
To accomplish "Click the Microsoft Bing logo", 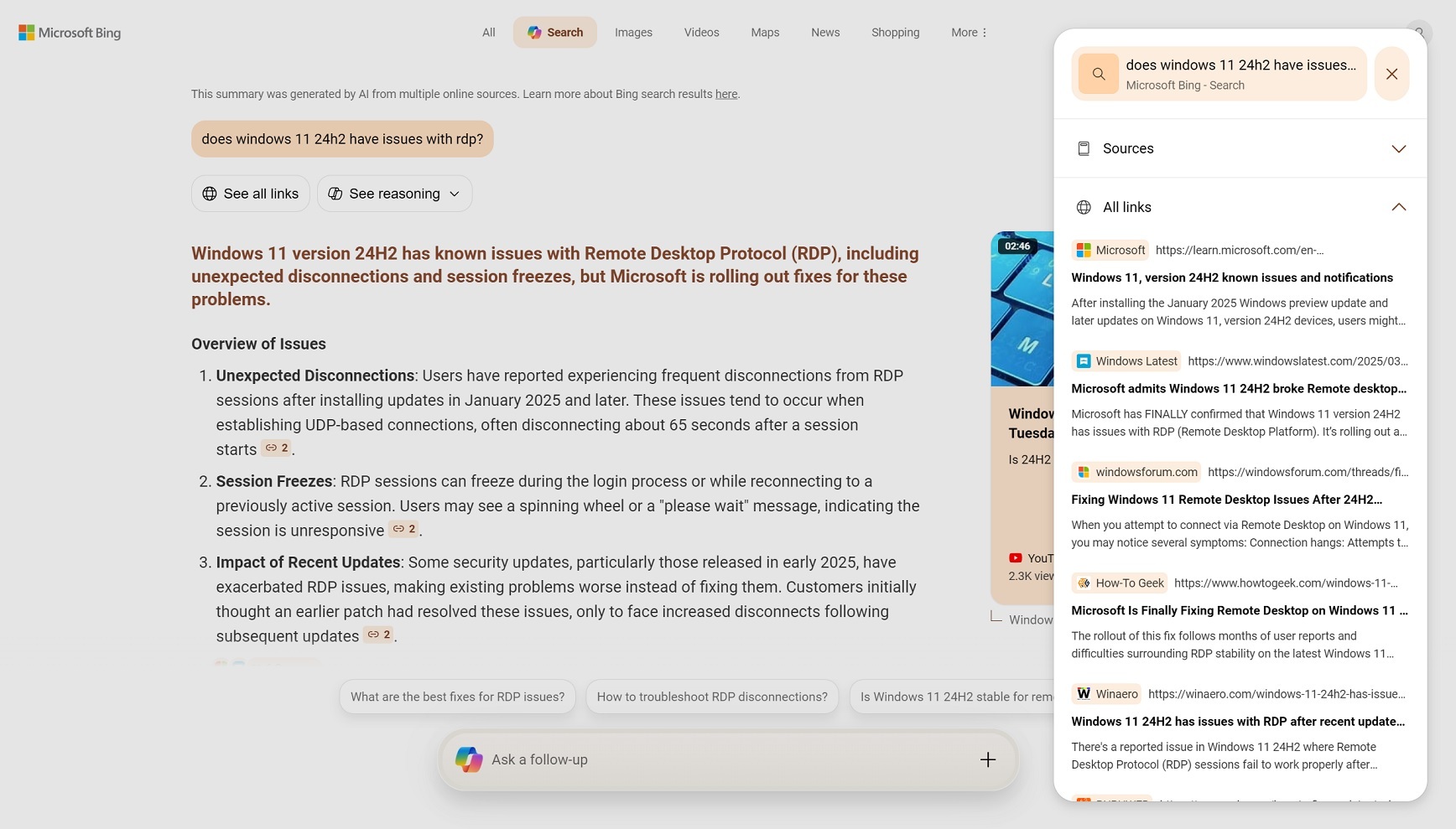I will coord(69,32).
